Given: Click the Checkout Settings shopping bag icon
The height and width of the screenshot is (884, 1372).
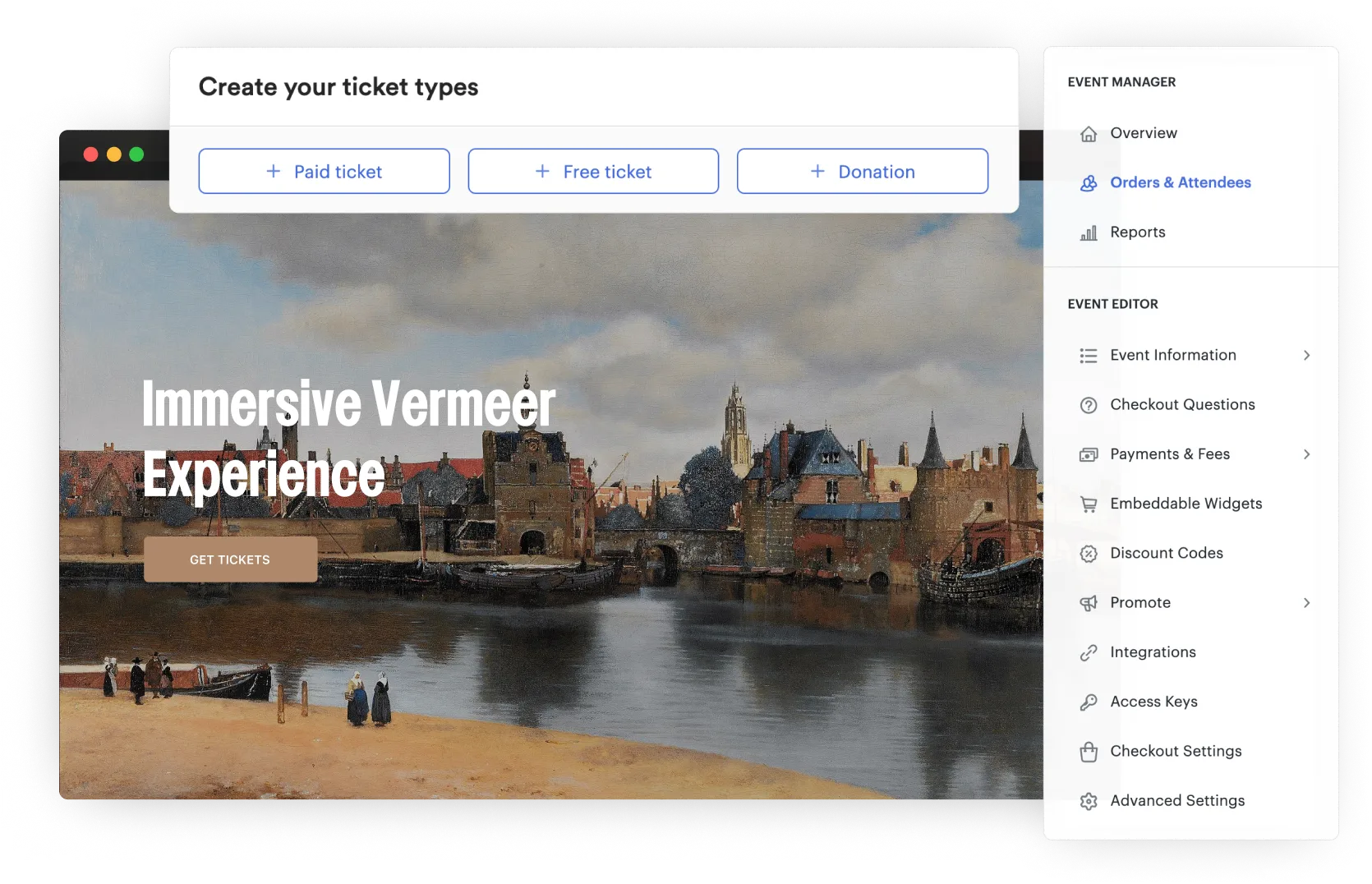Looking at the screenshot, I should pyautogui.click(x=1089, y=752).
